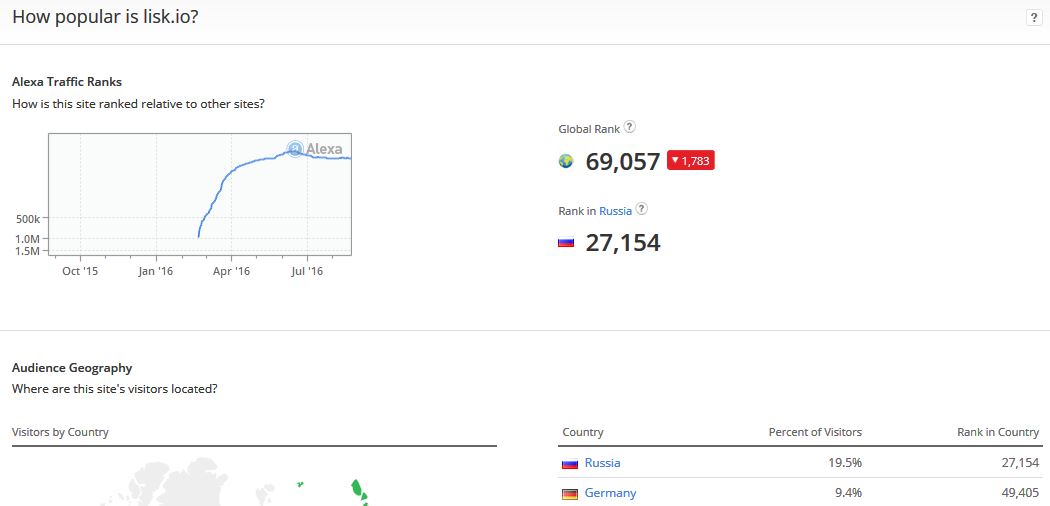The width and height of the screenshot is (1050, 506).
Task: Click the Audience Geography heading
Action: (72, 367)
